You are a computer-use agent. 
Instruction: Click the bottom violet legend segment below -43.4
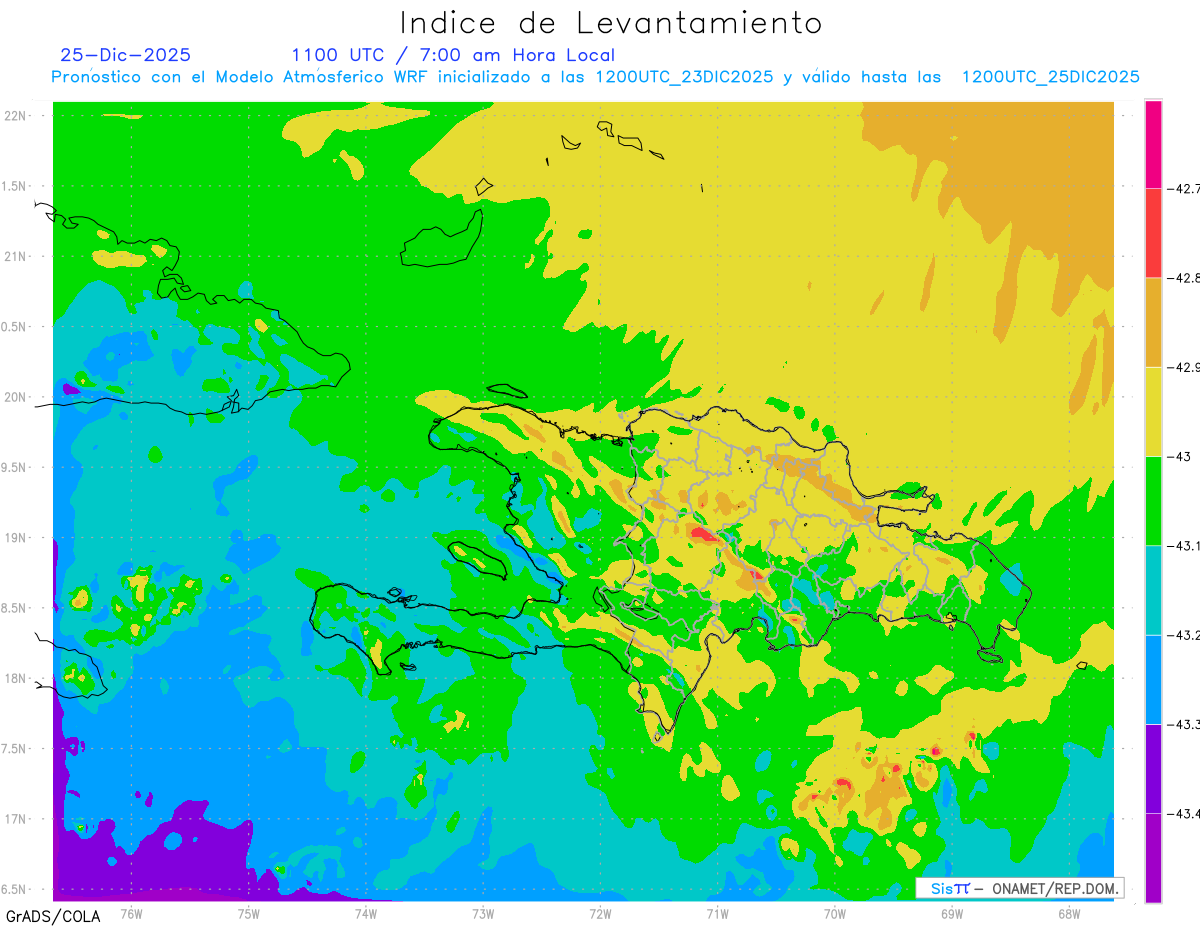click(x=1153, y=857)
